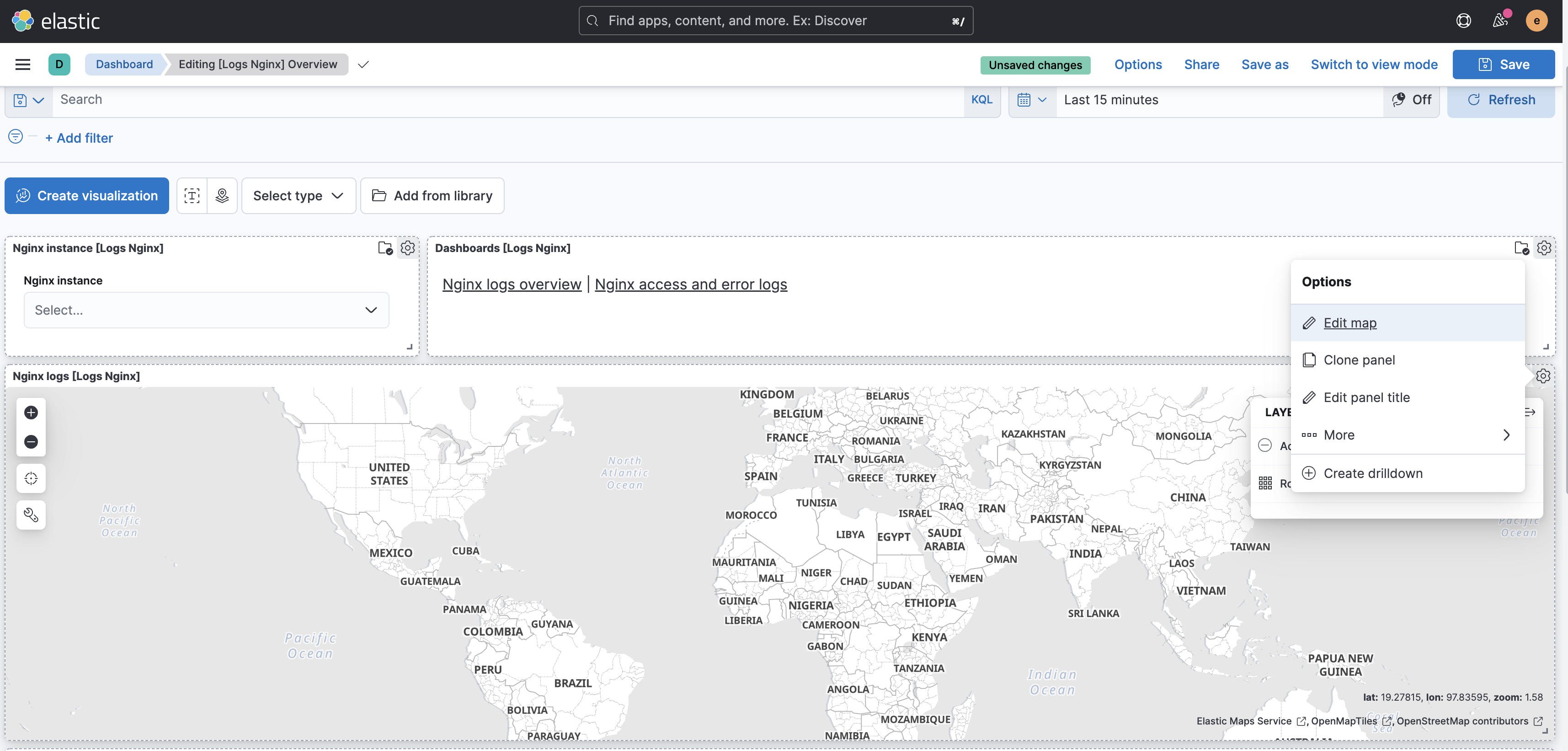
Task: Click into the KQL Search field
Action: (505, 100)
